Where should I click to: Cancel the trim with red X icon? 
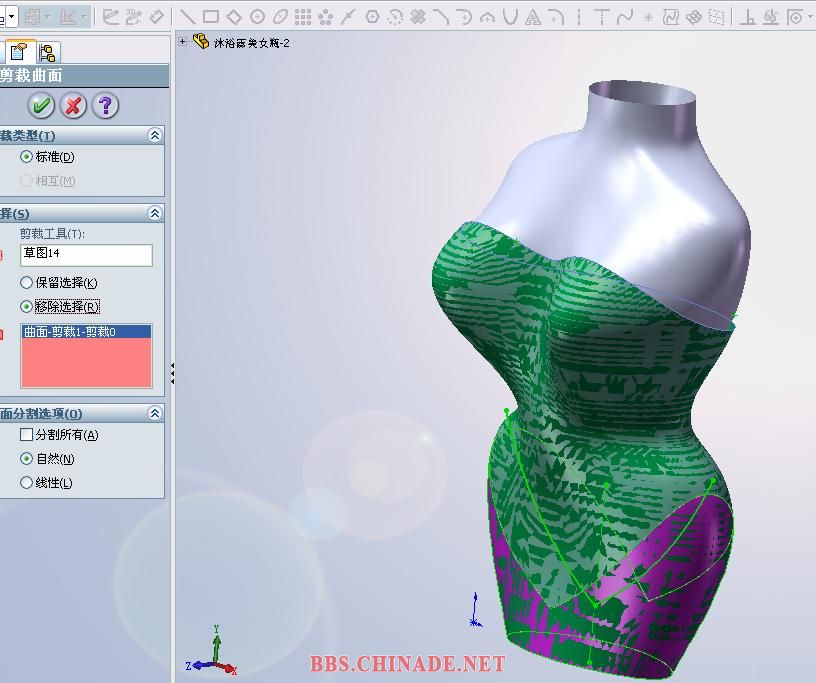coord(73,106)
